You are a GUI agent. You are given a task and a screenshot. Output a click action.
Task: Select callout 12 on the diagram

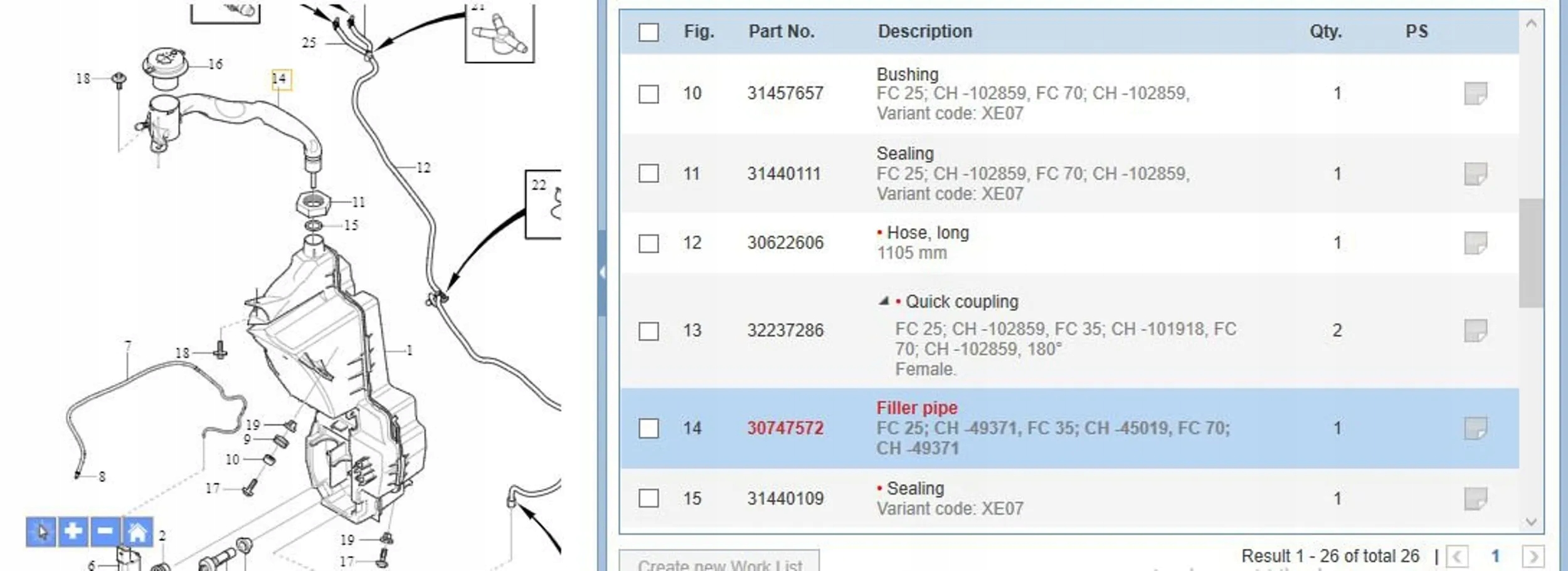423,167
